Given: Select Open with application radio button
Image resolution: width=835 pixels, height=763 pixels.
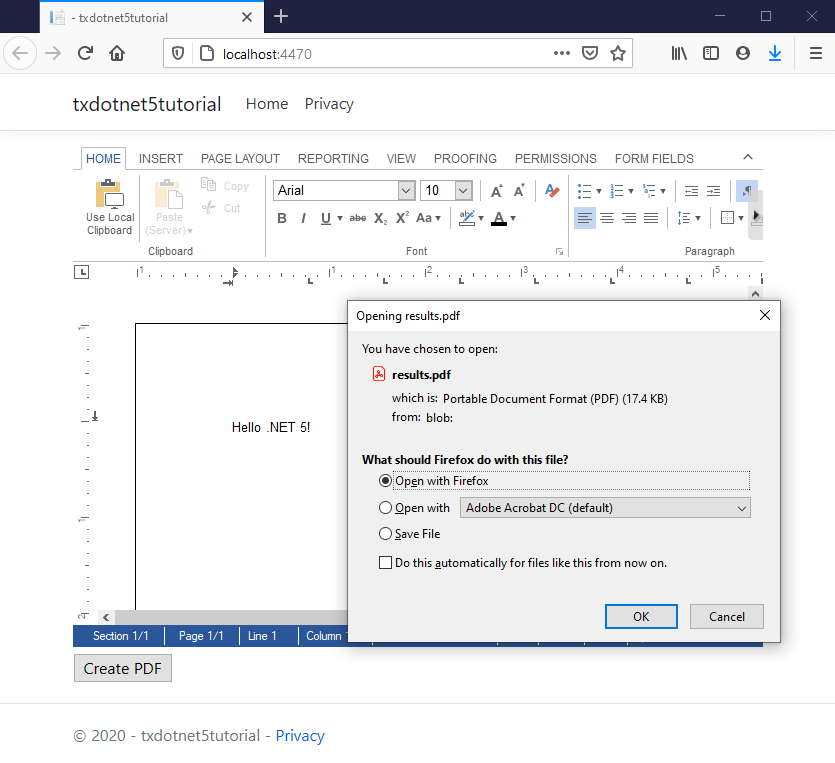Looking at the screenshot, I should coord(385,508).
